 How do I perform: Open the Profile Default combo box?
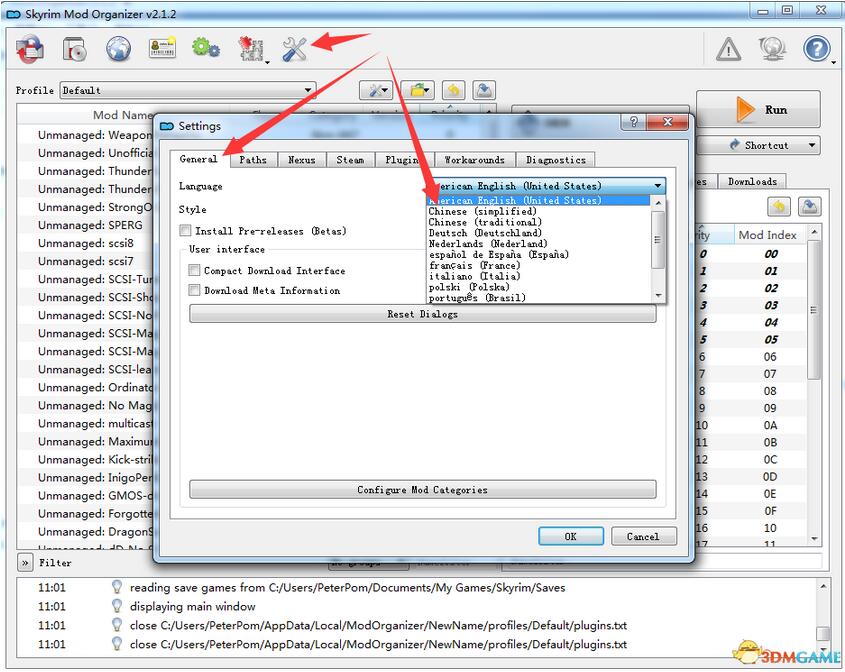point(188,90)
